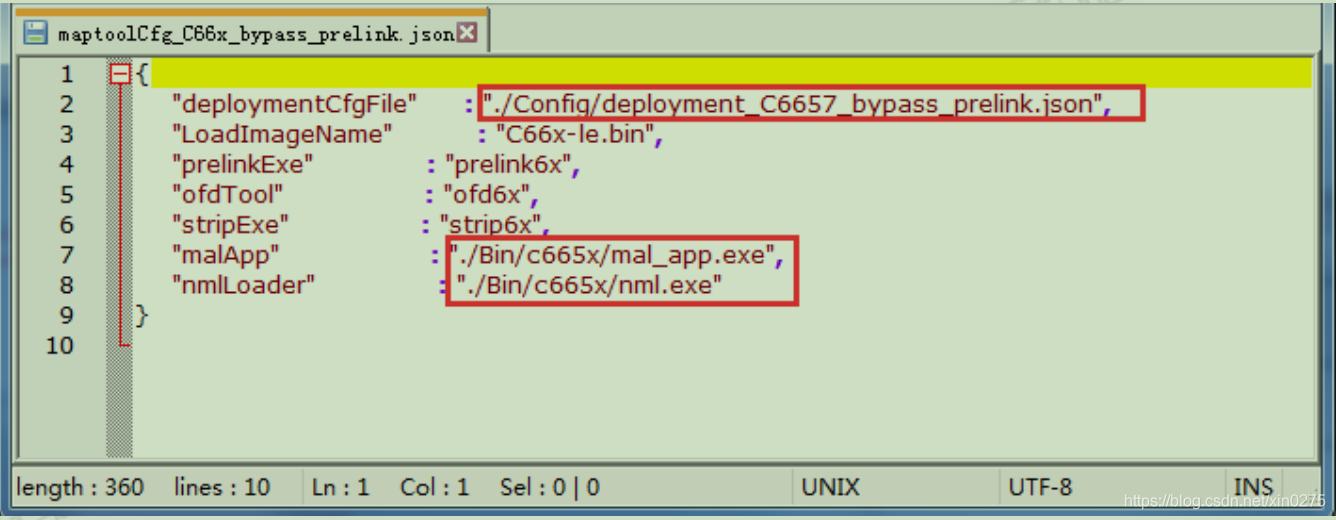Click line number 3 in margin
The width and height of the screenshot is (1336, 520).
(x=66, y=134)
